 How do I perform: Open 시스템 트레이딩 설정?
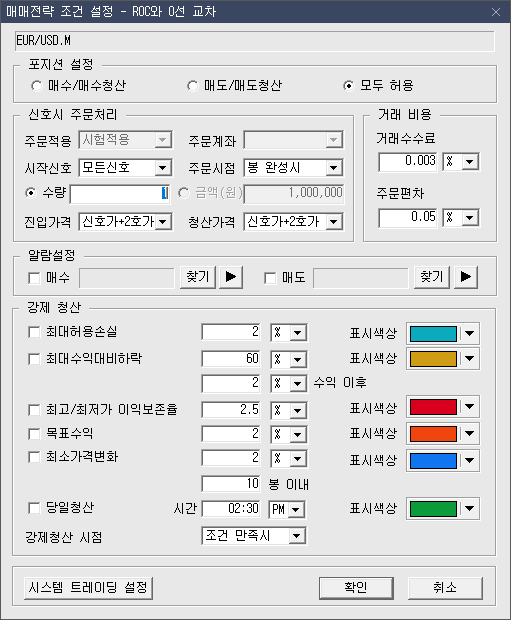(88, 588)
